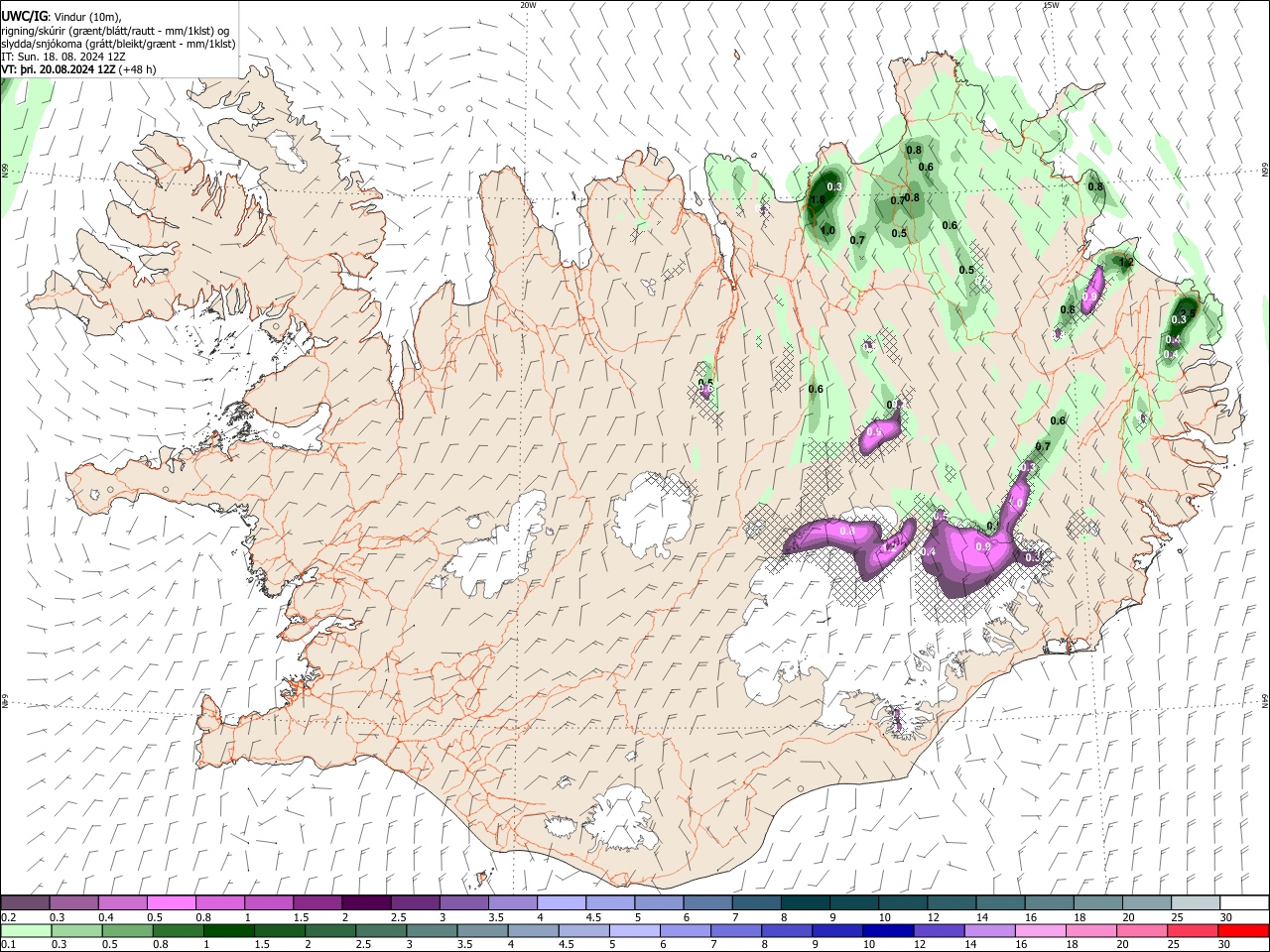The width and height of the screenshot is (1270, 952).
Task: Click the light pink 16 swatch in bottom legend row
Action: 1039,930
